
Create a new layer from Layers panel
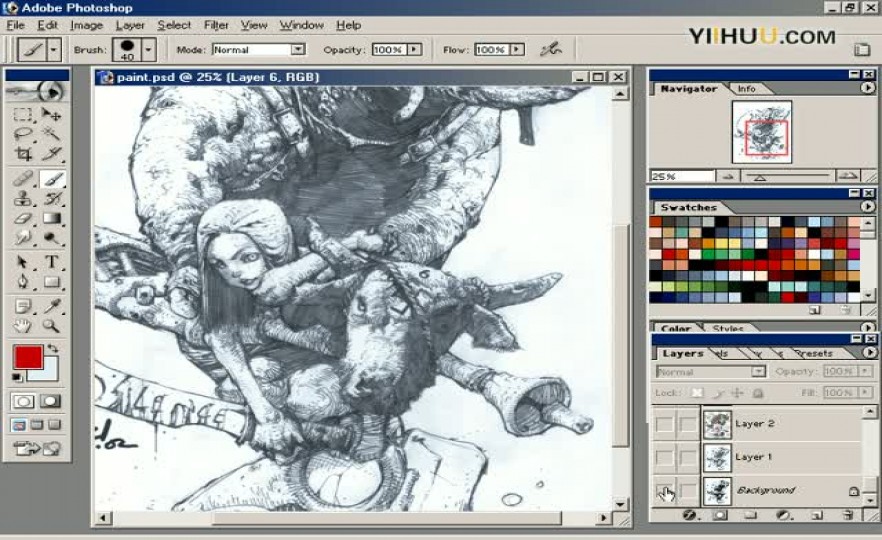(817, 515)
